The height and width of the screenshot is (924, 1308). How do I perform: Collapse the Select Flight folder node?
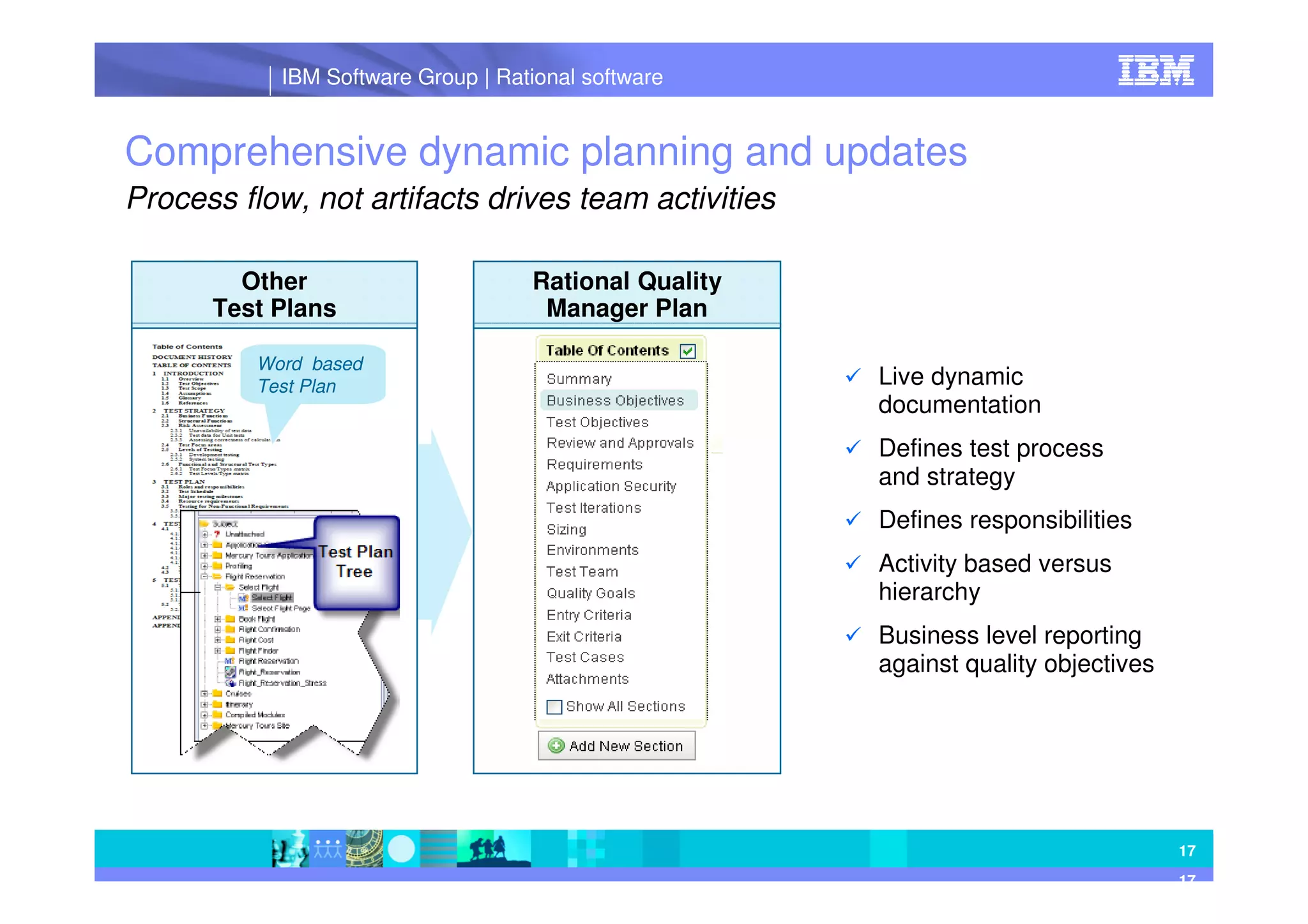tap(218, 587)
